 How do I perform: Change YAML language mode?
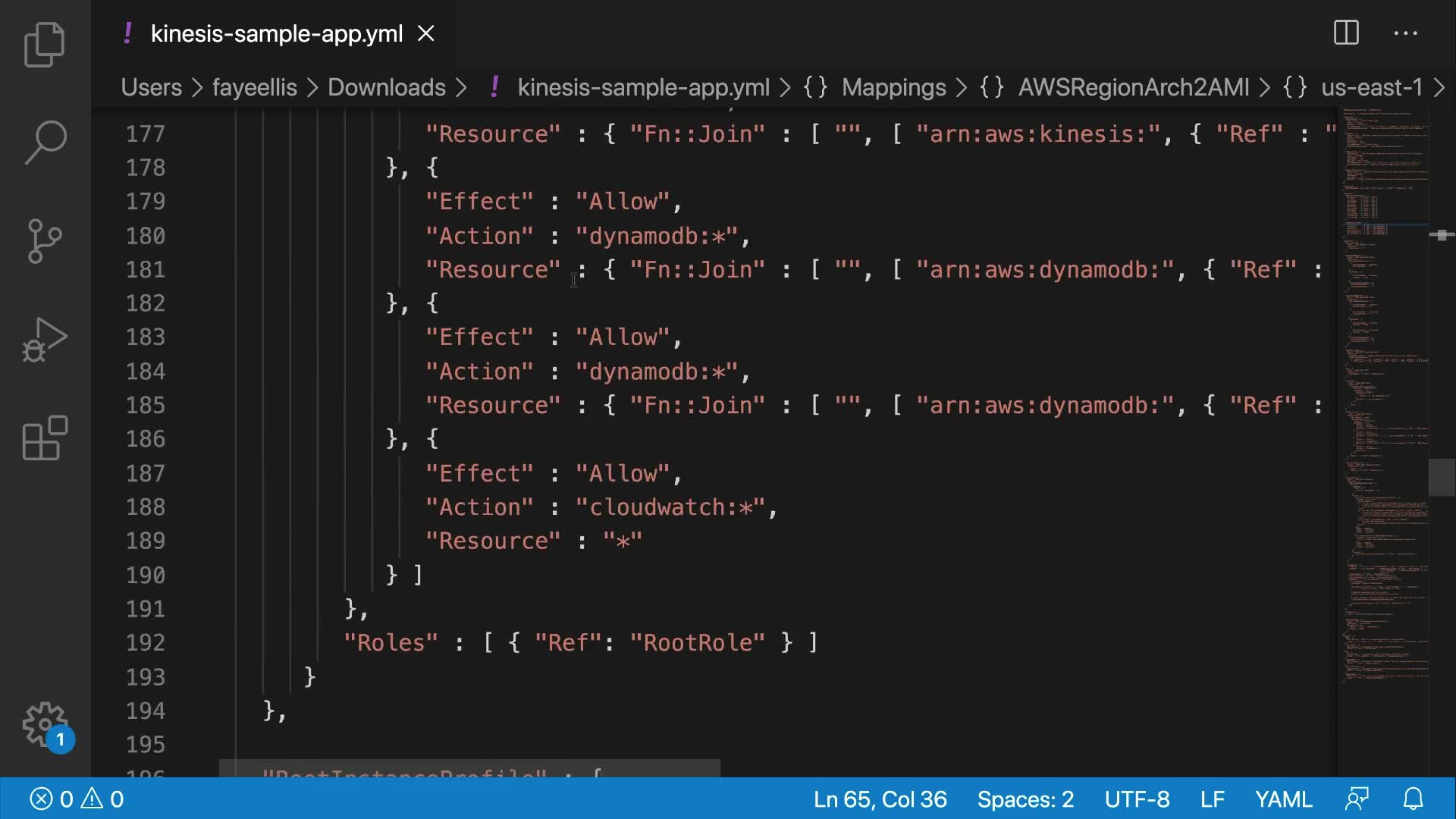click(1283, 799)
